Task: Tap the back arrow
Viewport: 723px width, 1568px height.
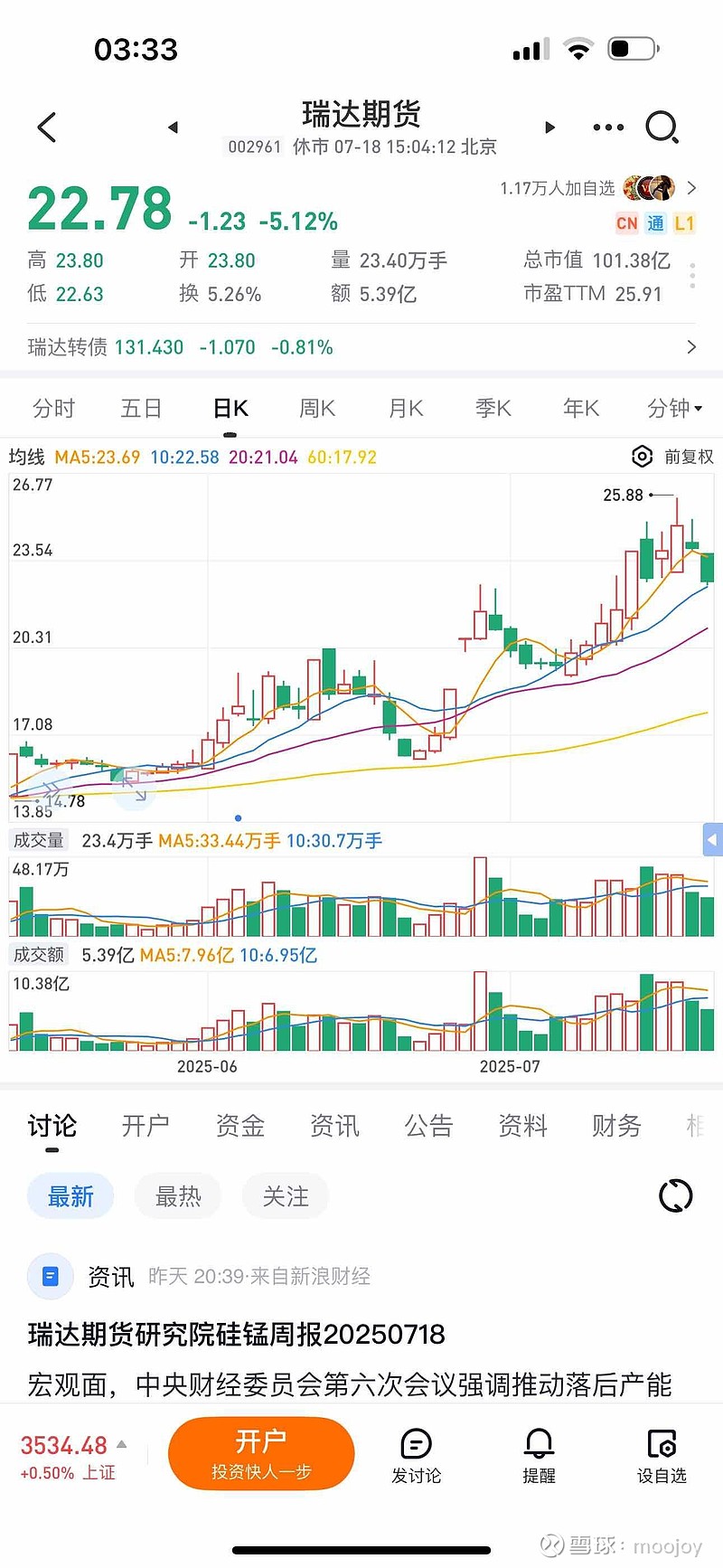Action: point(47,128)
